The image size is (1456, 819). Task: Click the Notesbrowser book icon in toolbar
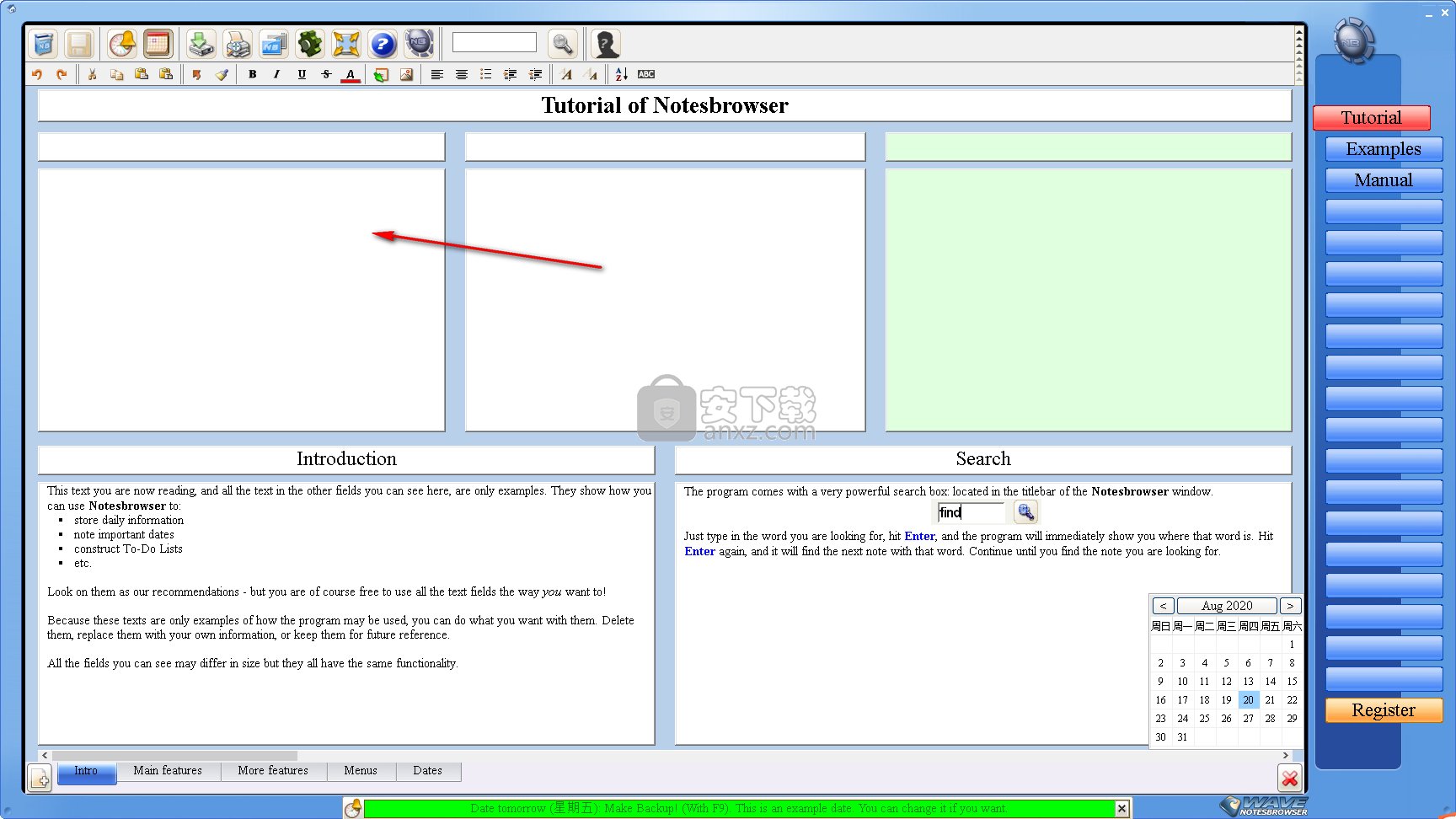[x=43, y=43]
